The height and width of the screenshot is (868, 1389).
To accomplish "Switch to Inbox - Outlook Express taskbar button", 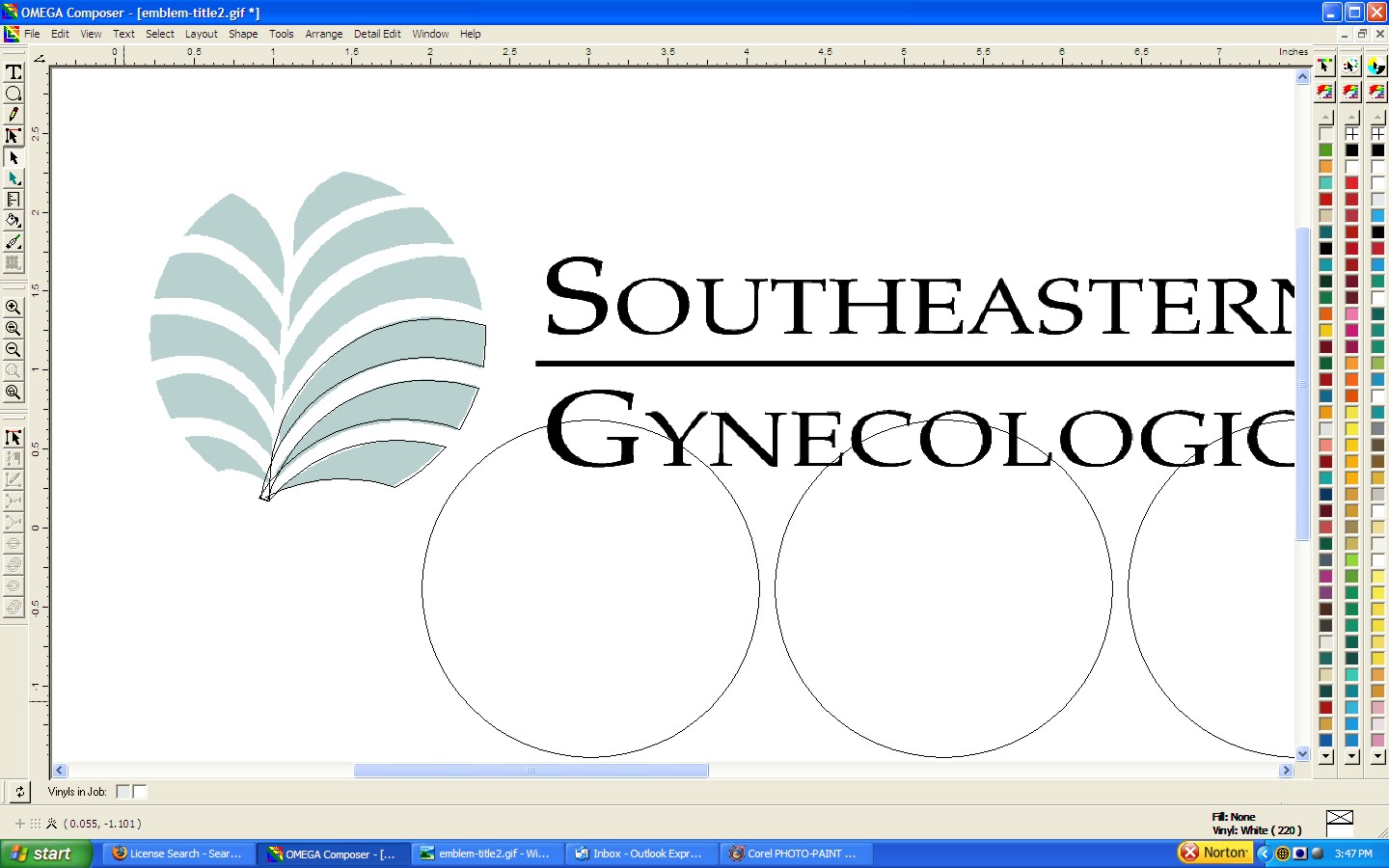I will 641,854.
